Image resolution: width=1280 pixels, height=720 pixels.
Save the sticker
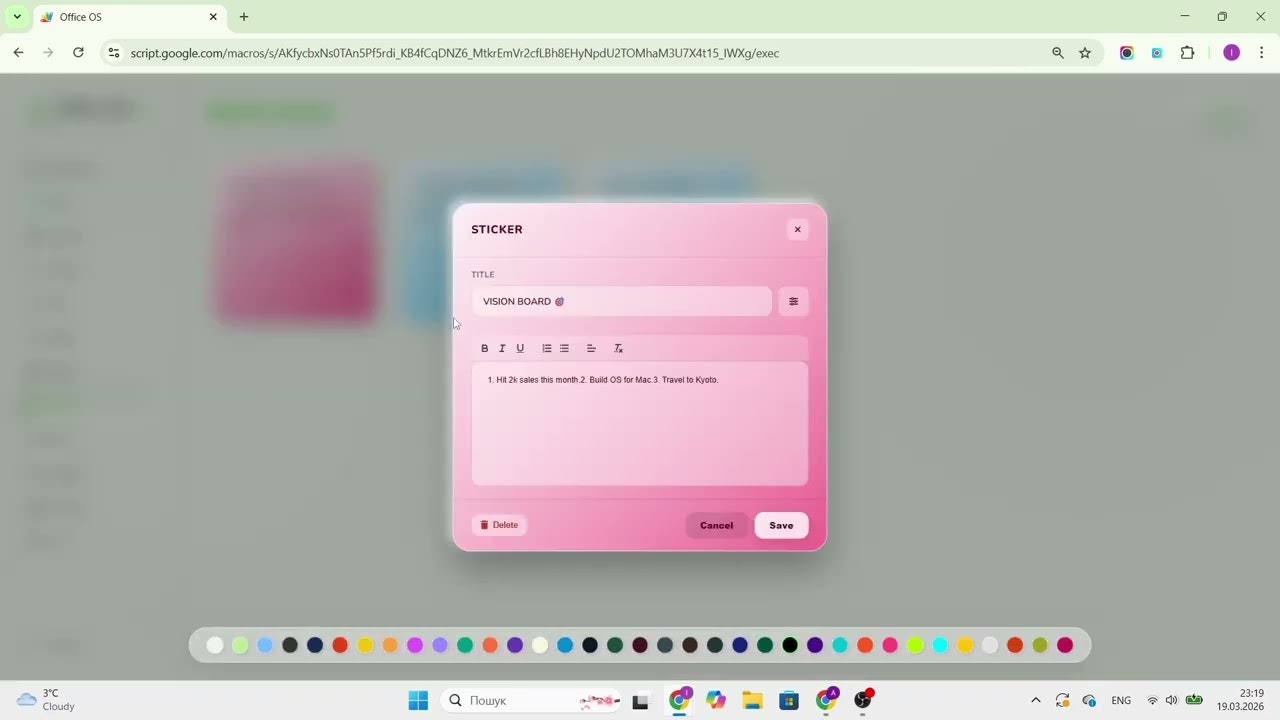click(x=781, y=525)
